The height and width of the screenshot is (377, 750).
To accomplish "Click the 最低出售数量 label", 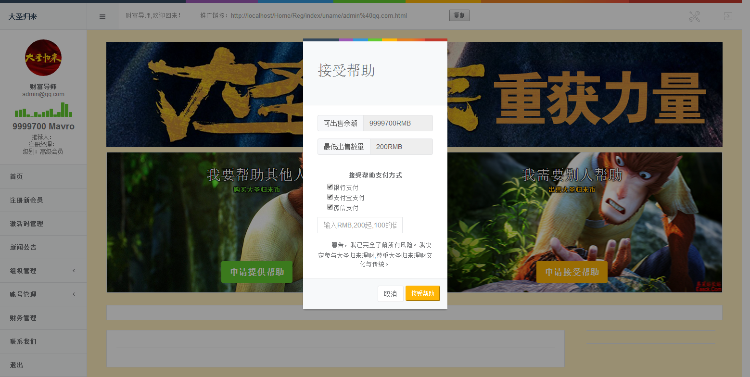I will (344, 146).
